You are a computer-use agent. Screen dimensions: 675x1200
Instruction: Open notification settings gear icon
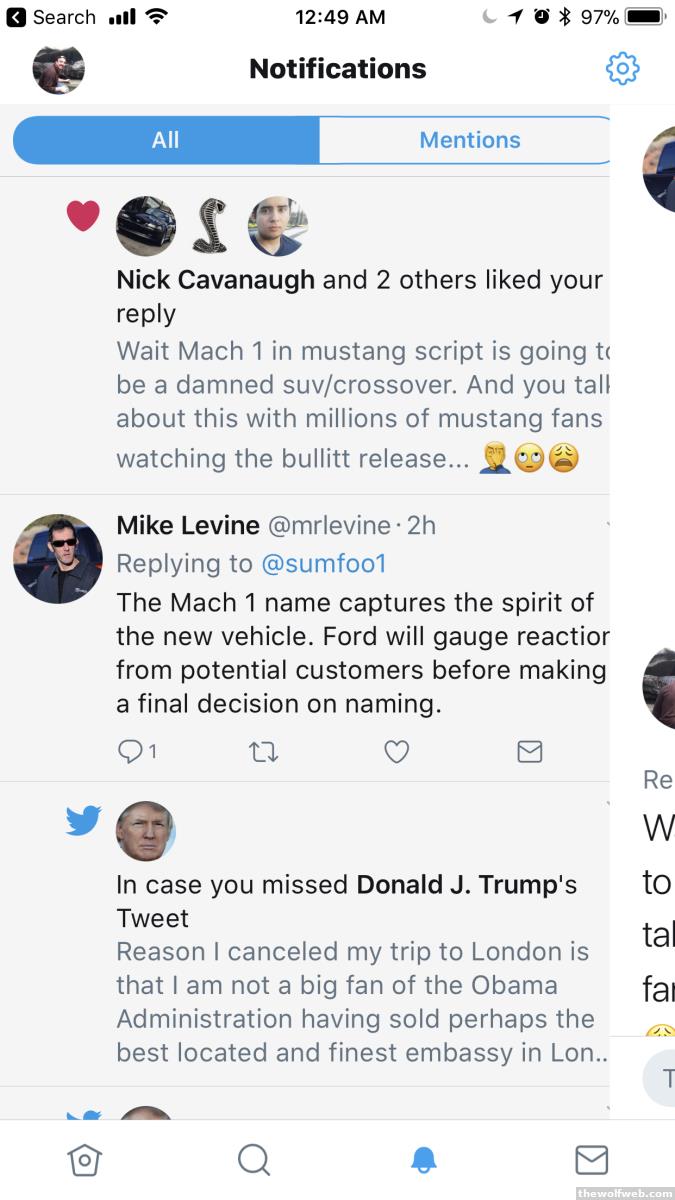pyautogui.click(x=622, y=68)
